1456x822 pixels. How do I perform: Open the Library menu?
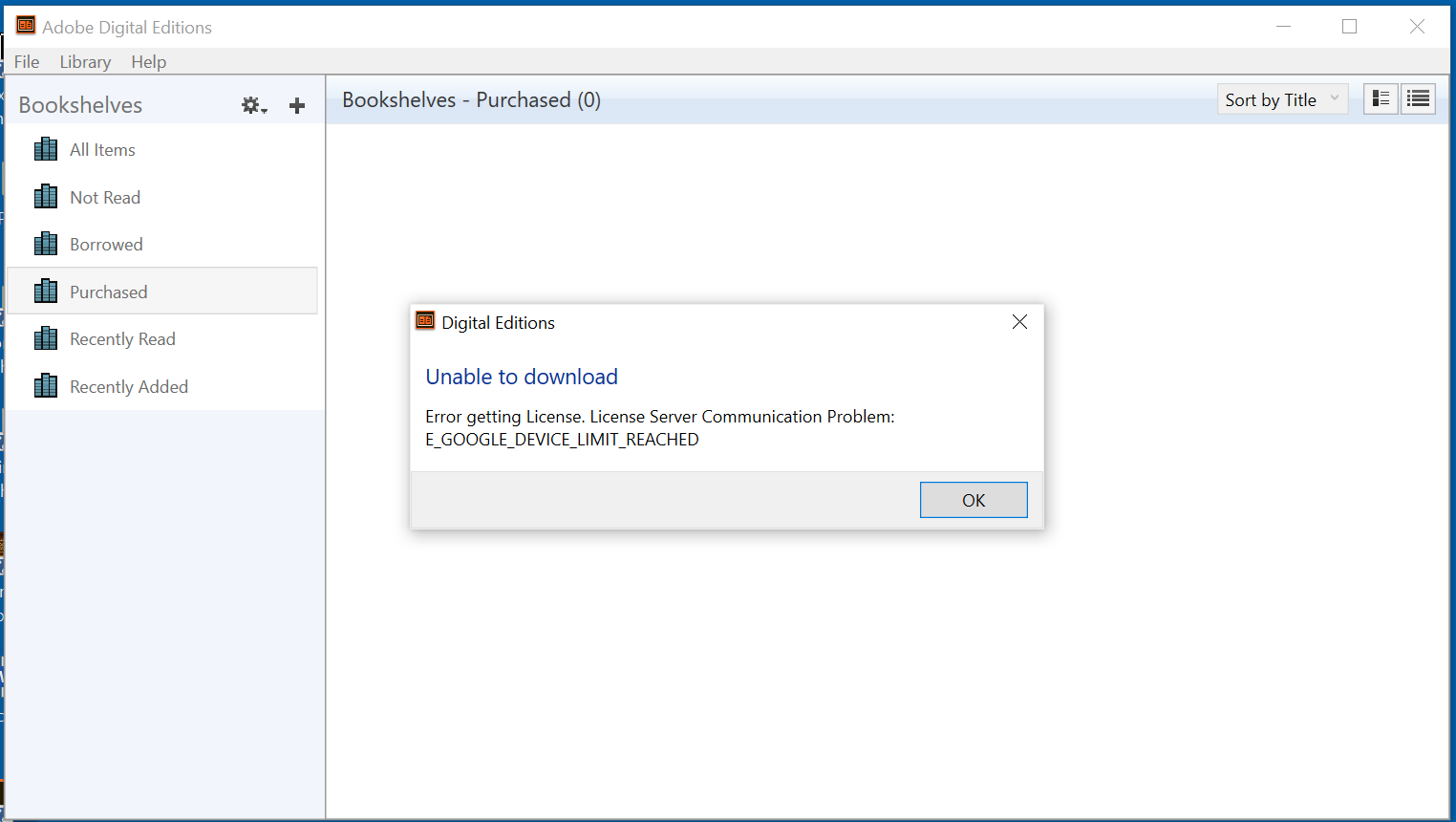pyautogui.click(x=85, y=61)
